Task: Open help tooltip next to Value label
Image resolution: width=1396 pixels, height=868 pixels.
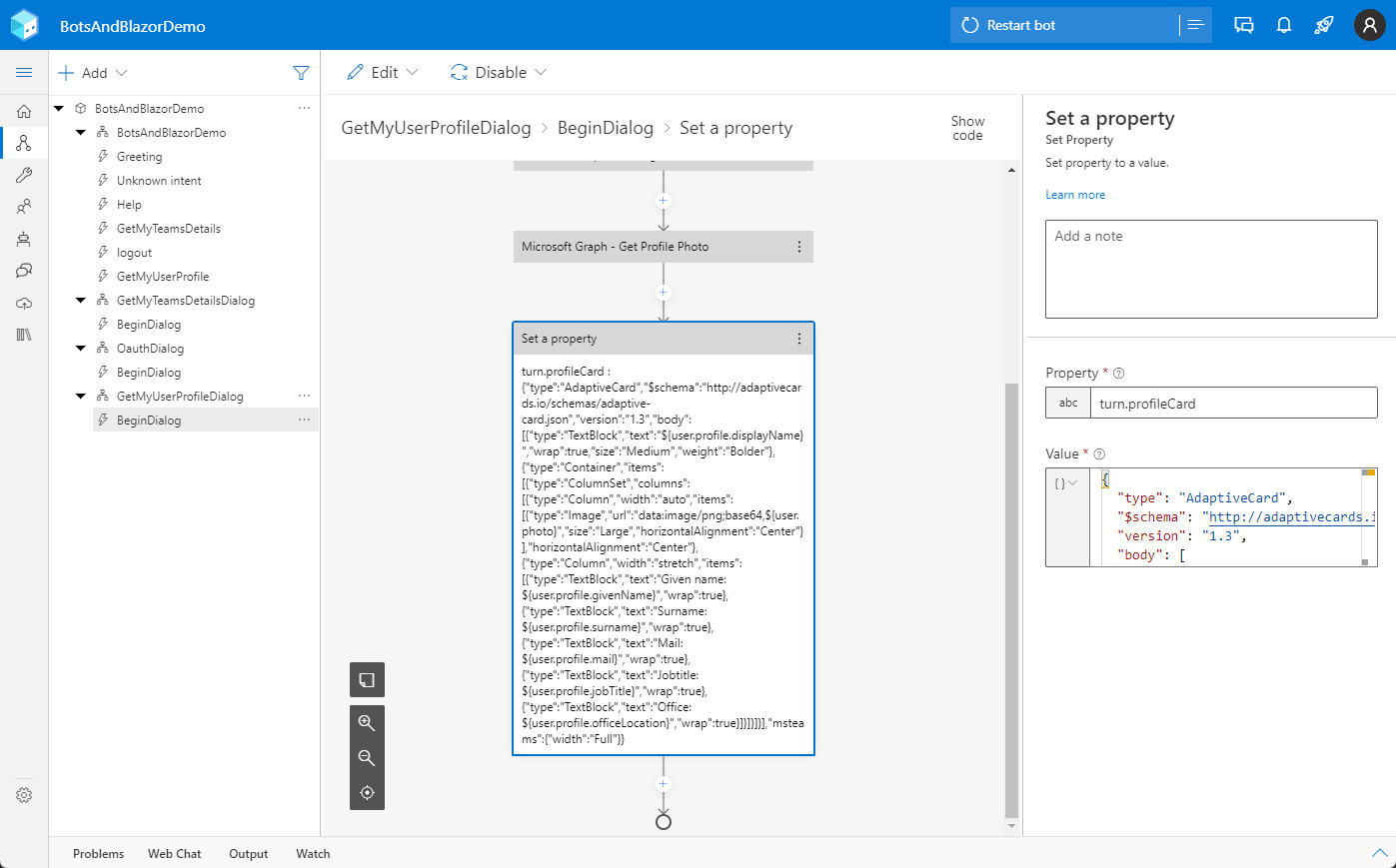Action: (1099, 454)
